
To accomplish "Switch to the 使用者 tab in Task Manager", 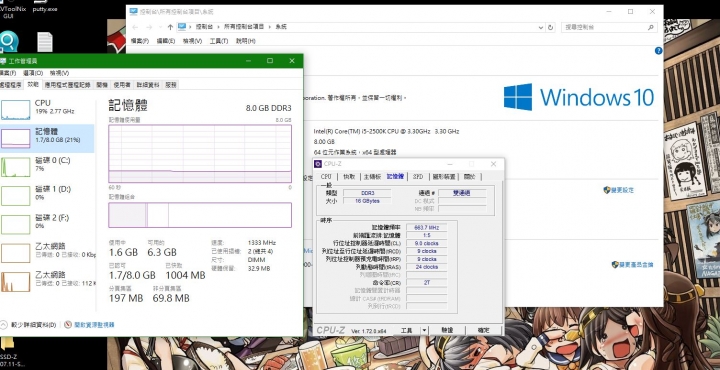I will (x=122, y=85).
